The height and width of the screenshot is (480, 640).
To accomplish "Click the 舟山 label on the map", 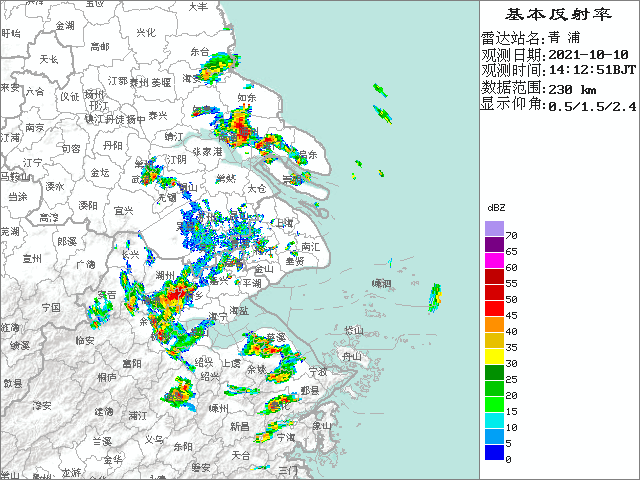I will (351, 356).
